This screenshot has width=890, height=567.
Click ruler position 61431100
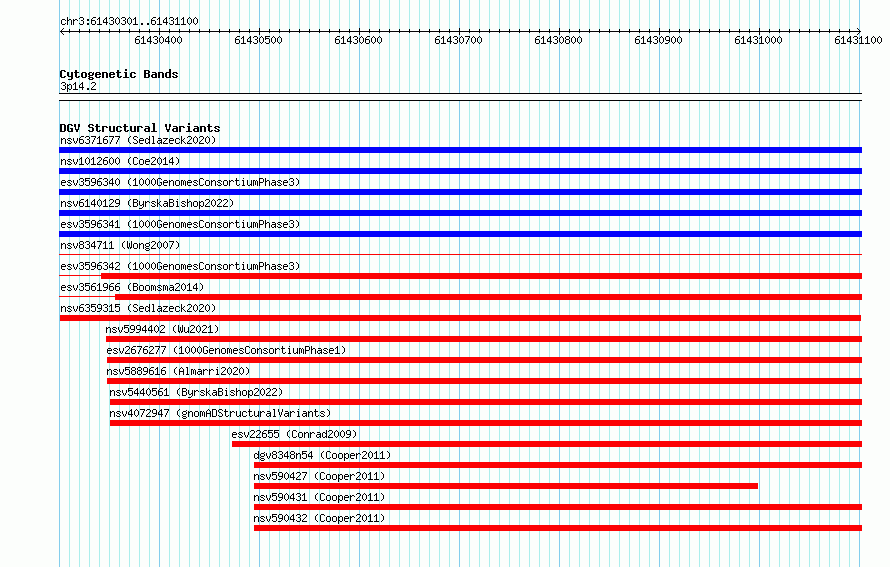click(858, 40)
